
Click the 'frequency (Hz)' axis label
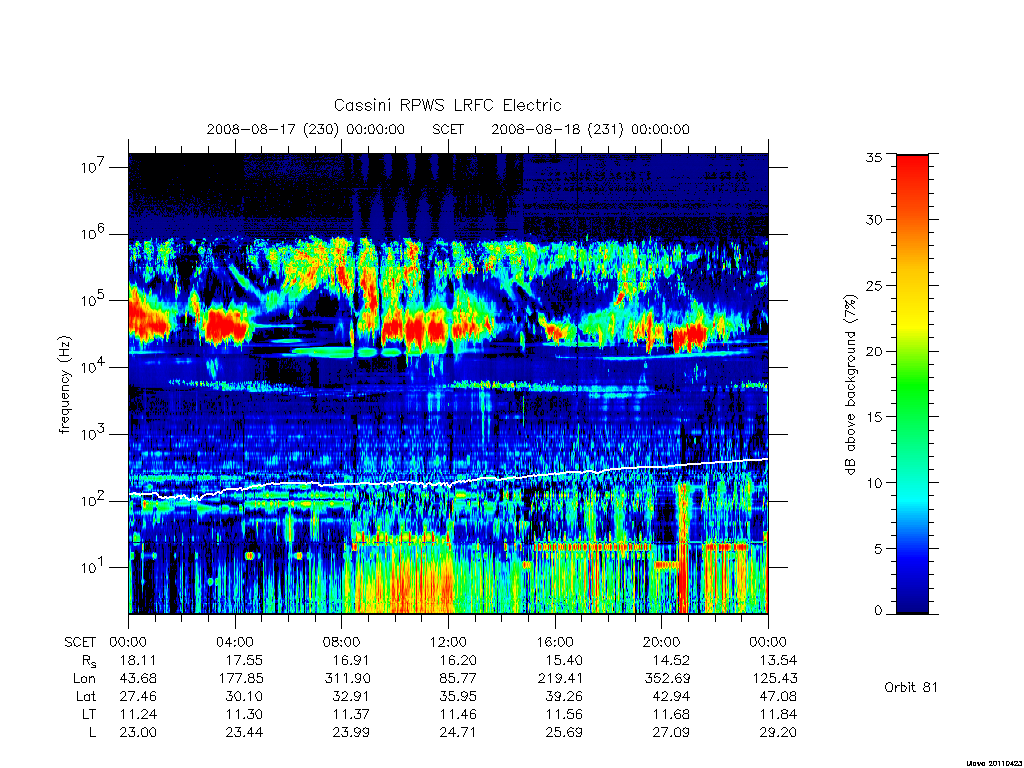click(65, 385)
